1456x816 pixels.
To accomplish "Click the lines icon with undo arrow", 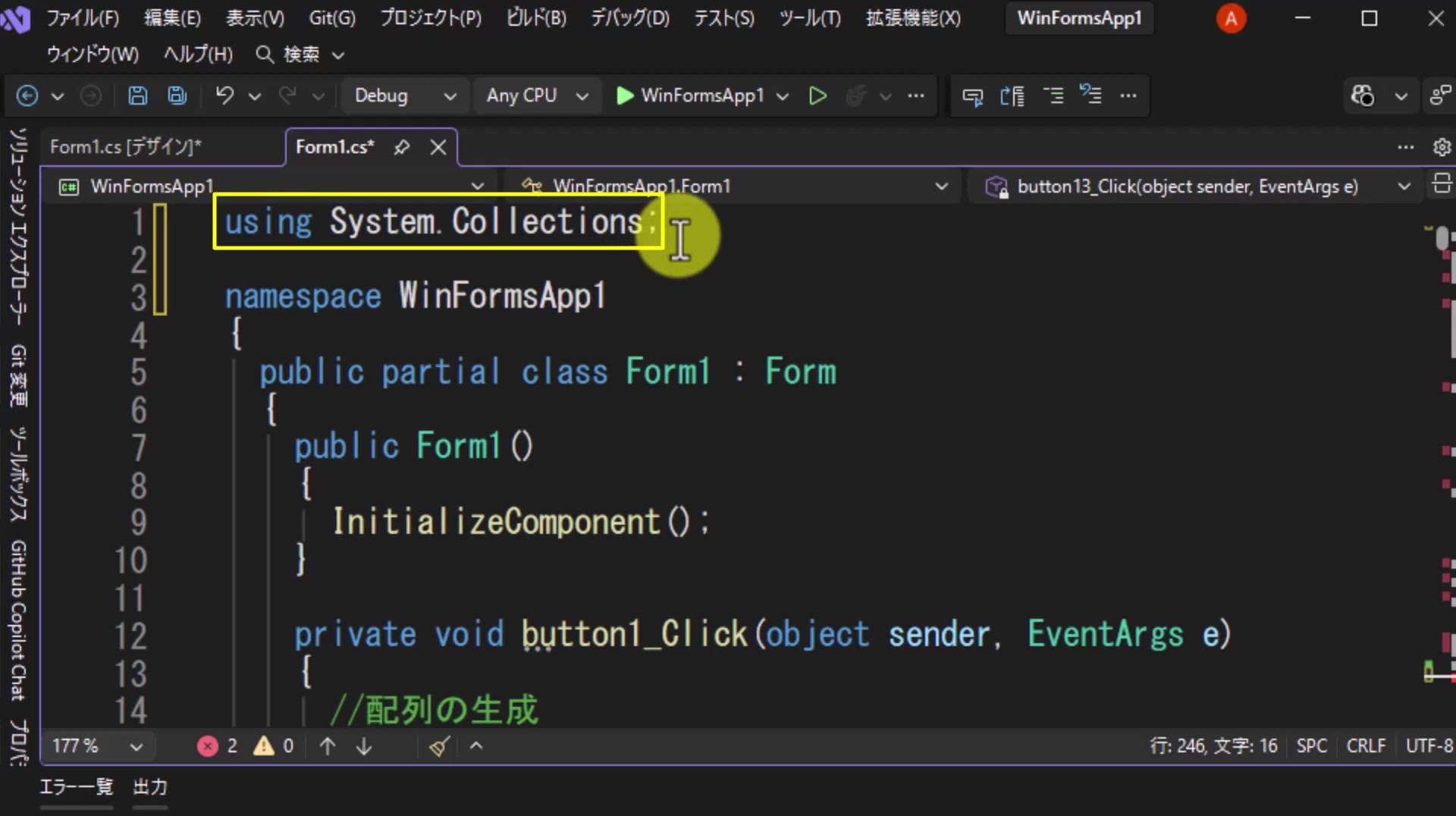I will (1090, 95).
